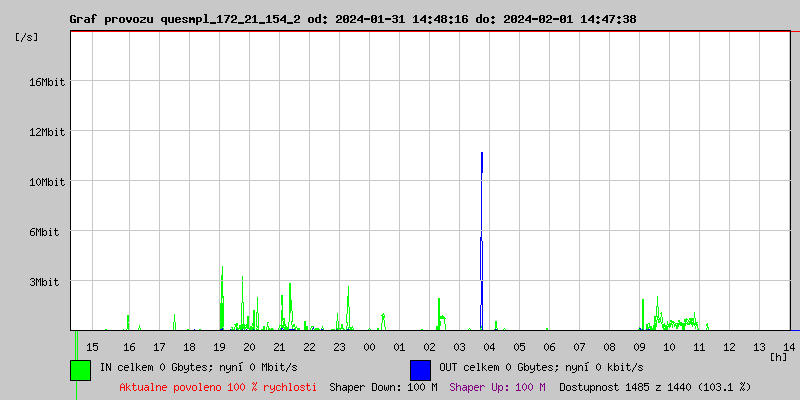Click the purple 'Shaper Up: 100 M' text
This screenshot has width=800, height=400.
(497, 387)
